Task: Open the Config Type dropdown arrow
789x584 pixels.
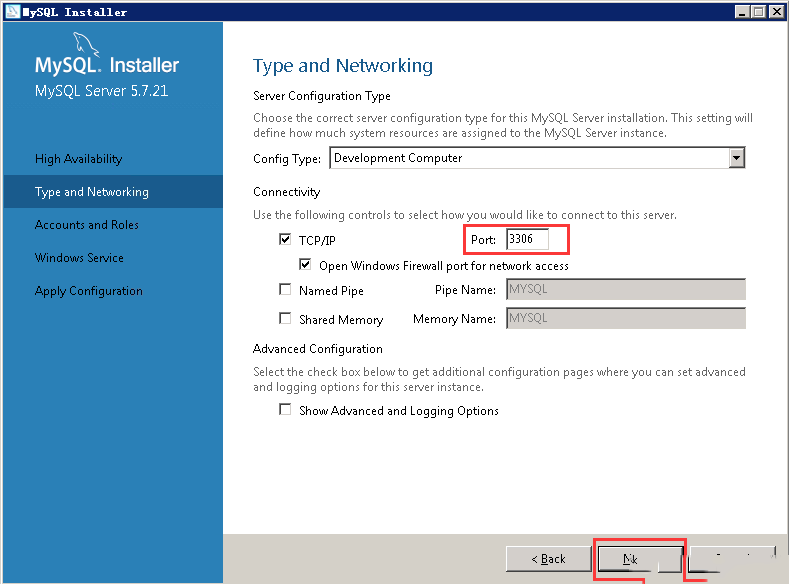Action: (736, 158)
